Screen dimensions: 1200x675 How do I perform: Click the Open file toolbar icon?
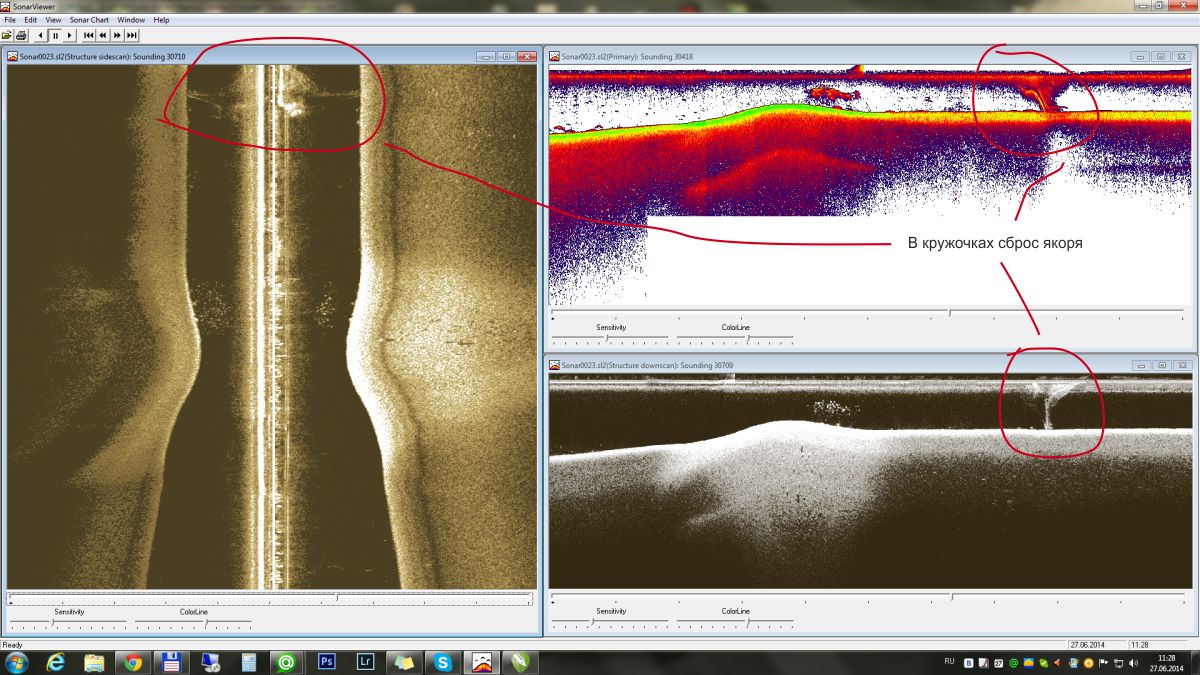point(8,35)
